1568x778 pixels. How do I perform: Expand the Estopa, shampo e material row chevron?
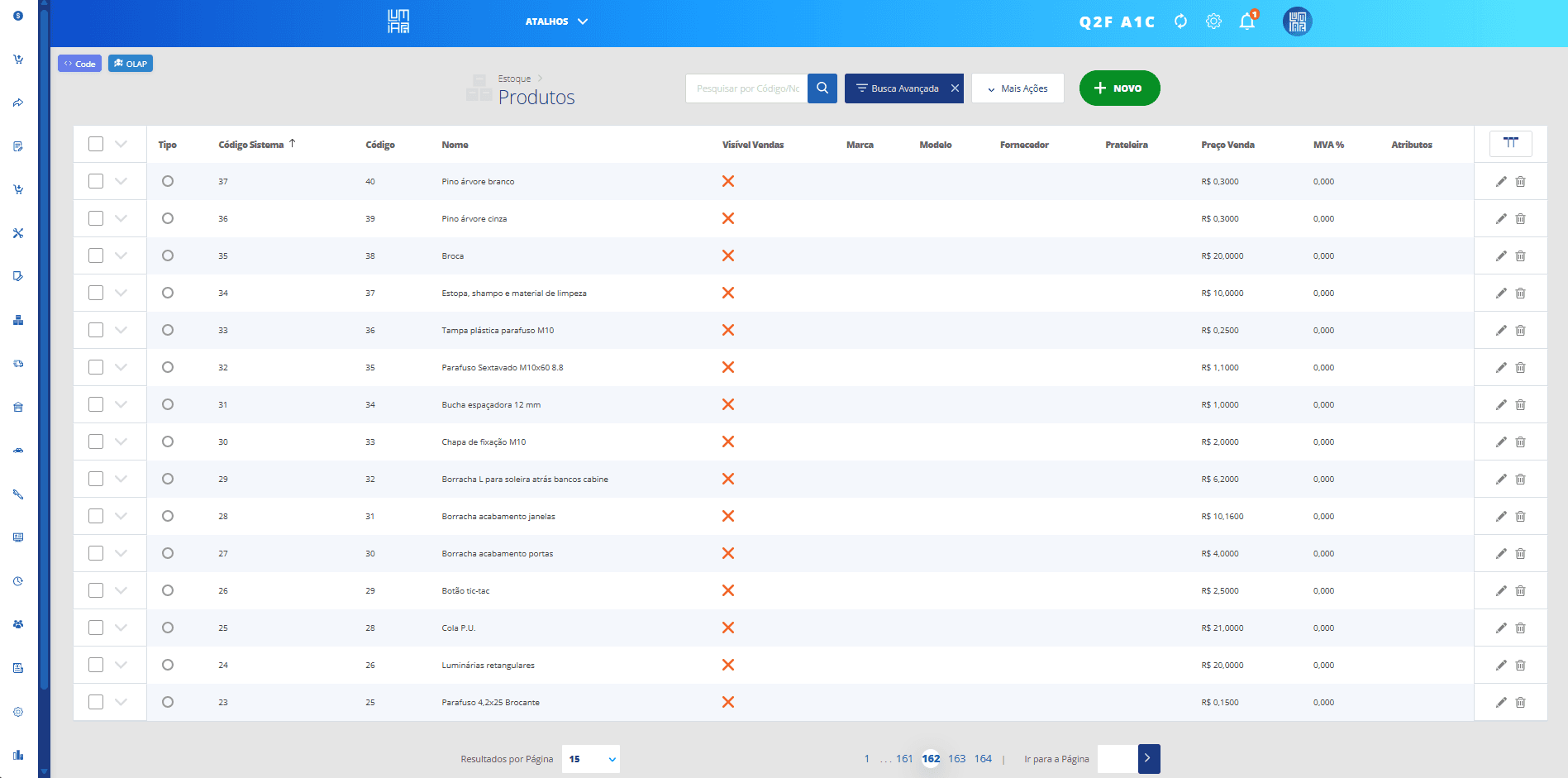(121, 293)
